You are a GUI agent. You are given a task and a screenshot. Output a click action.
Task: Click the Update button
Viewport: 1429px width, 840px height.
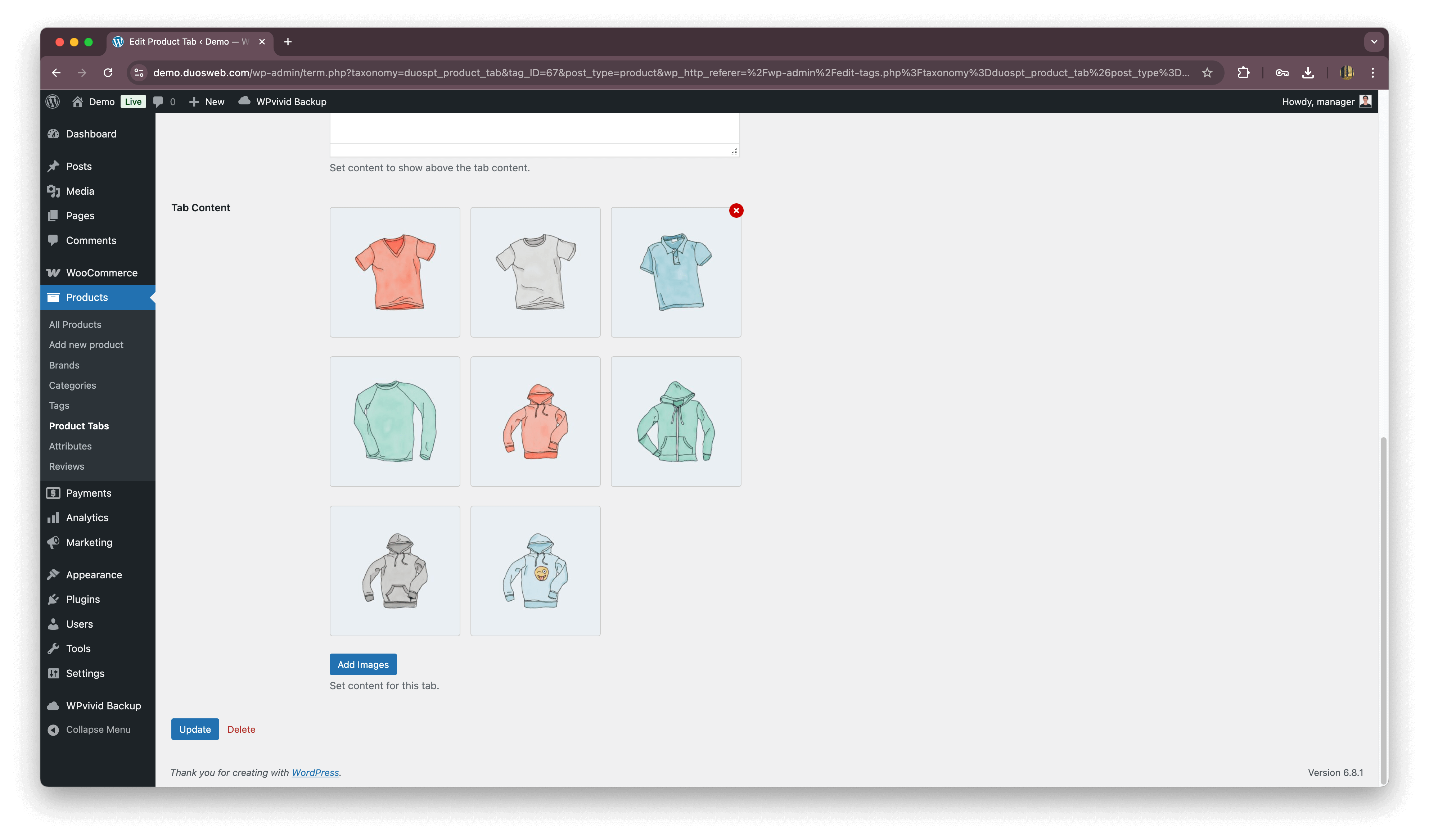194,730
